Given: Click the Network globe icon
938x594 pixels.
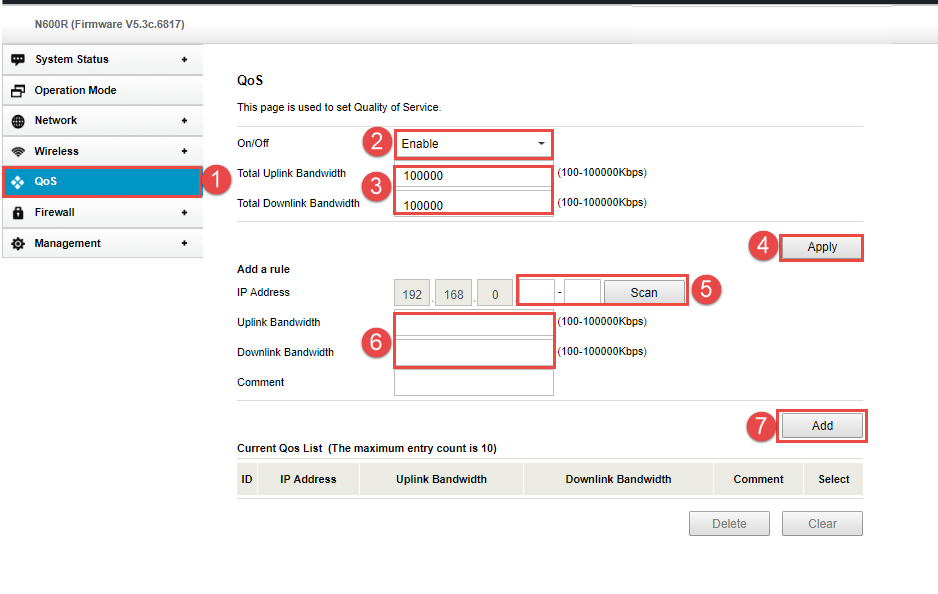Looking at the screenshot, I should pos(18,121).
